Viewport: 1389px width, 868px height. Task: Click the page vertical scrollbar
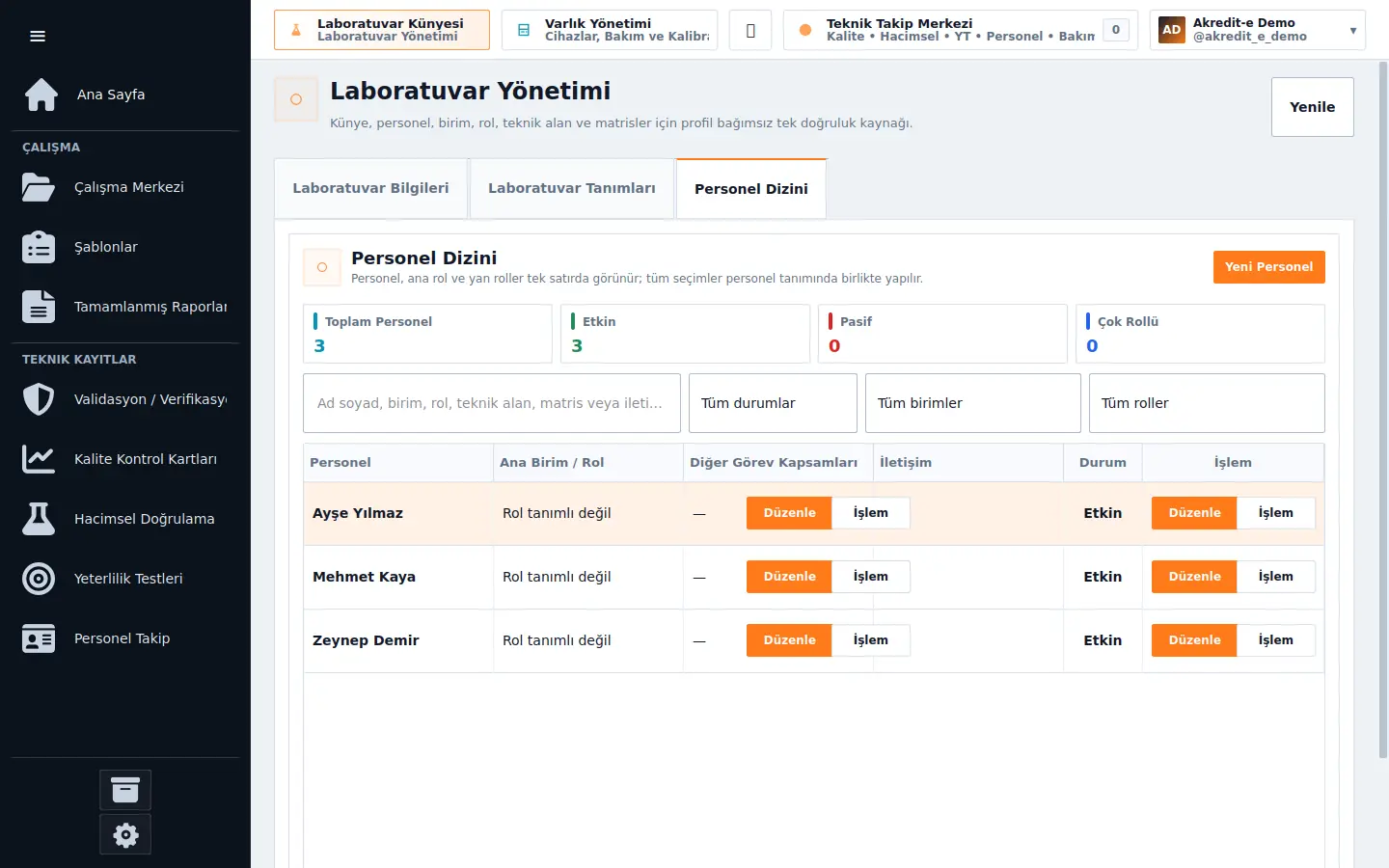(1383, 410)
